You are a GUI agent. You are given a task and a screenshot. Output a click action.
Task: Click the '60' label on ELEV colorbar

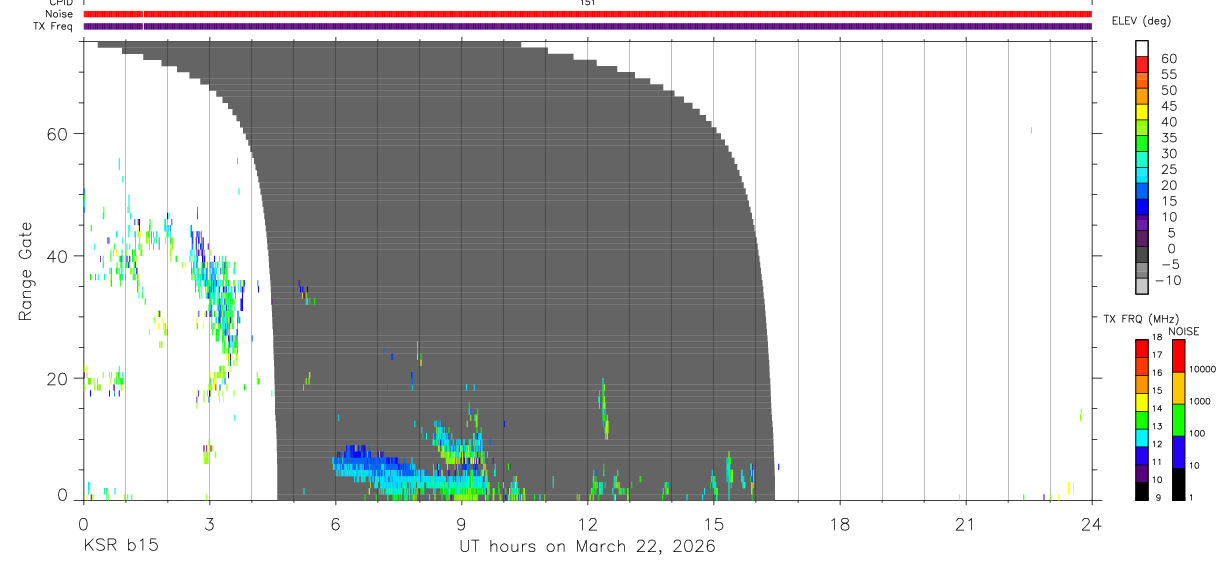point(1167,59)
